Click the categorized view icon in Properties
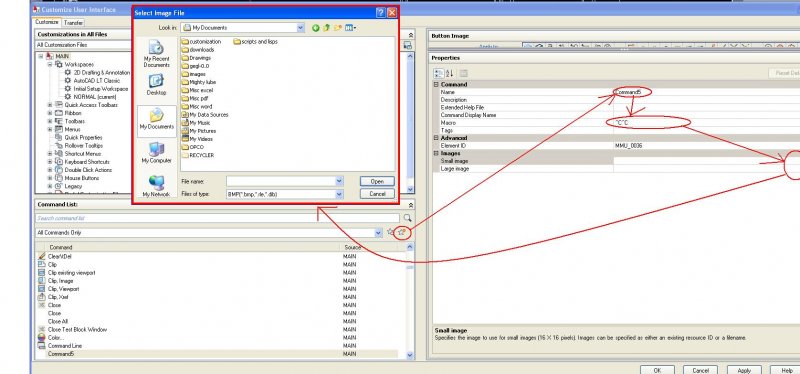The width and height of the screenshot is (800, 374). coord(439,73)
